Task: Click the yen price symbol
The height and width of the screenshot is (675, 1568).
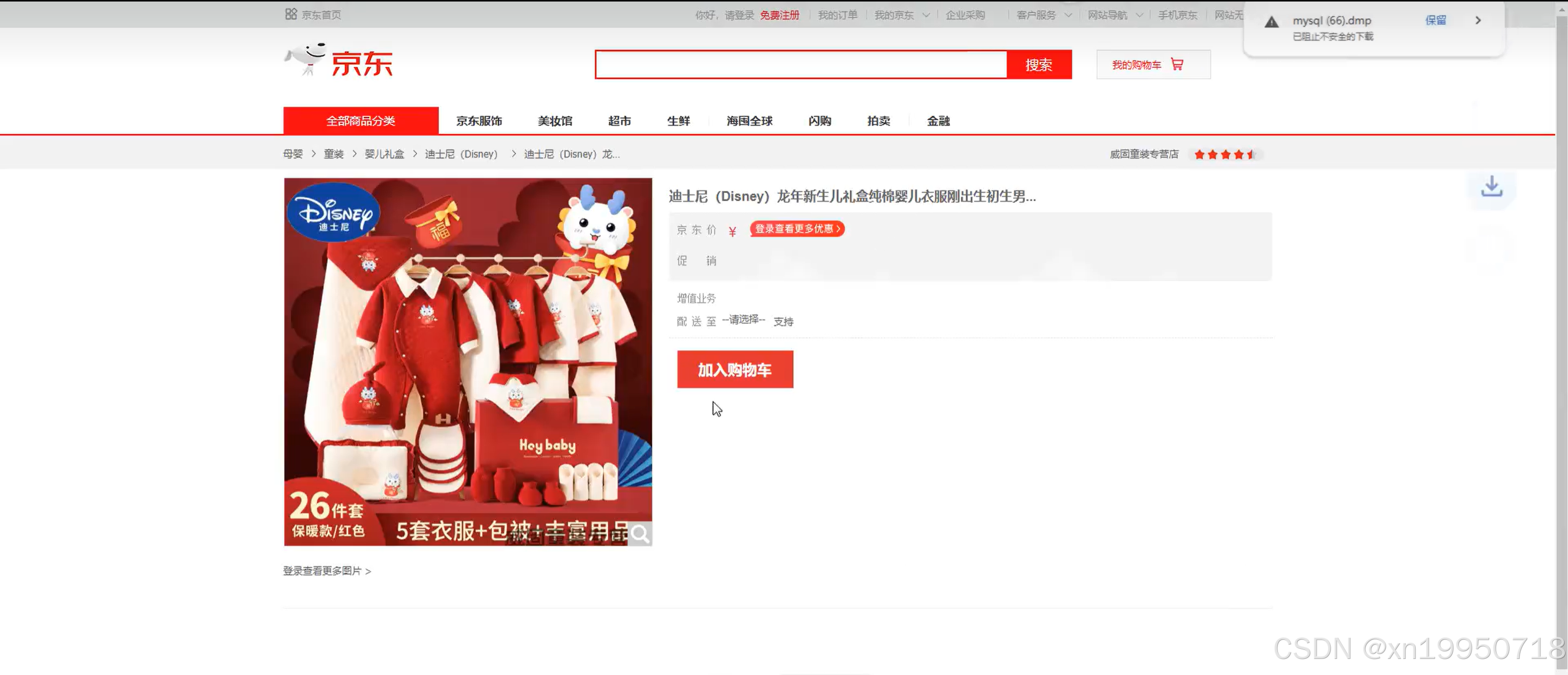Action: pyautogui.click(x=732, y=231)
